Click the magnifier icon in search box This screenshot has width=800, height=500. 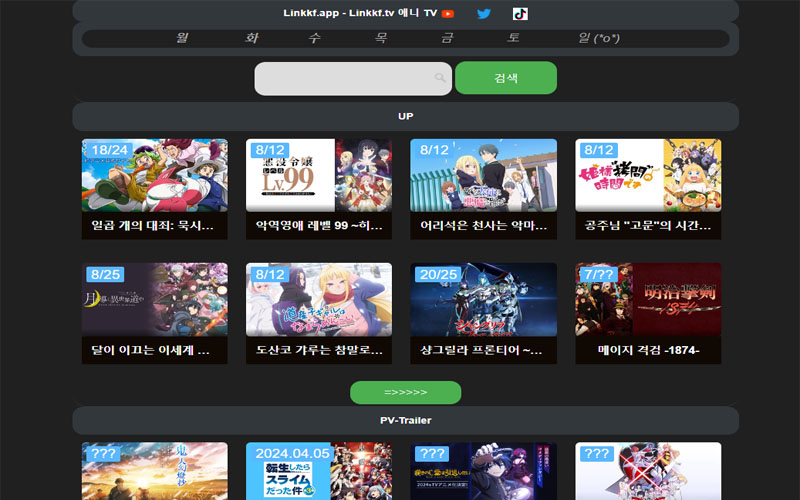[x=440, y=78]
